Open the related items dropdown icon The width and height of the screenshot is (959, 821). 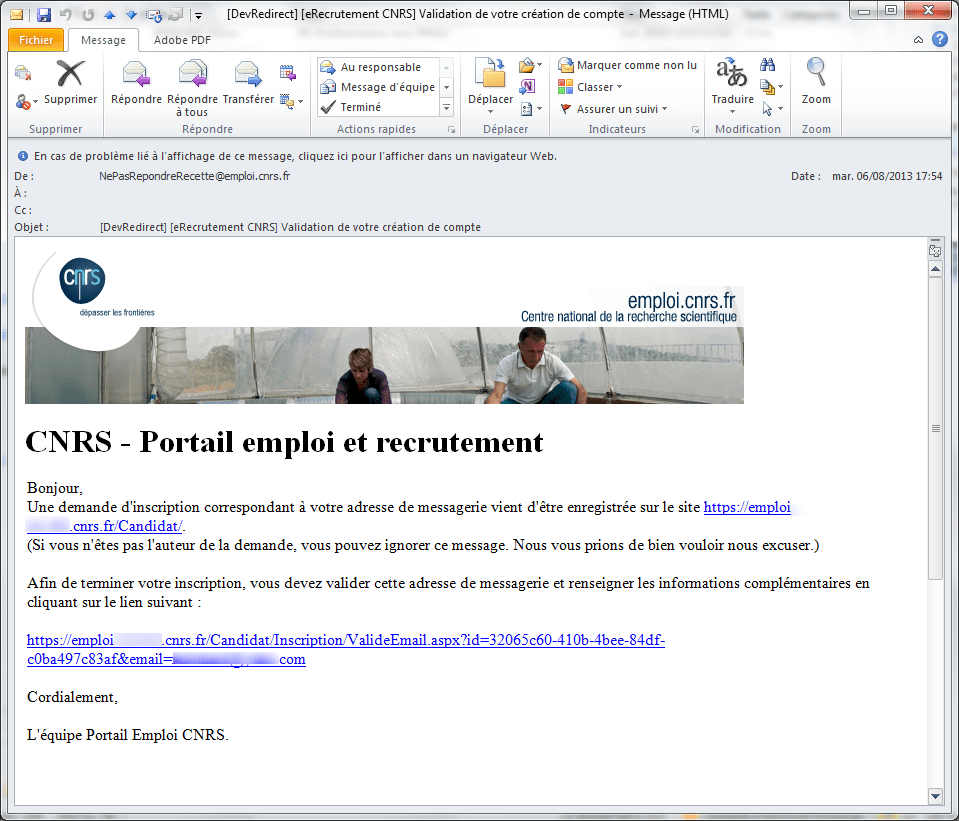click(x=771, y=86)
